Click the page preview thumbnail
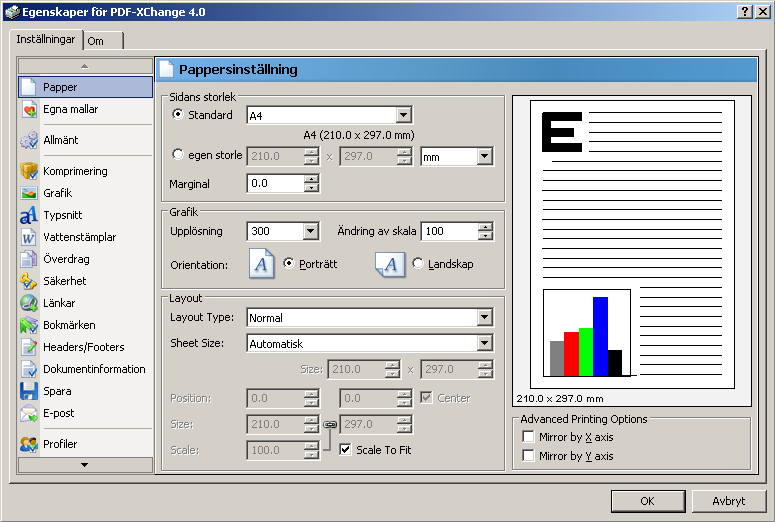 [632, 244]
